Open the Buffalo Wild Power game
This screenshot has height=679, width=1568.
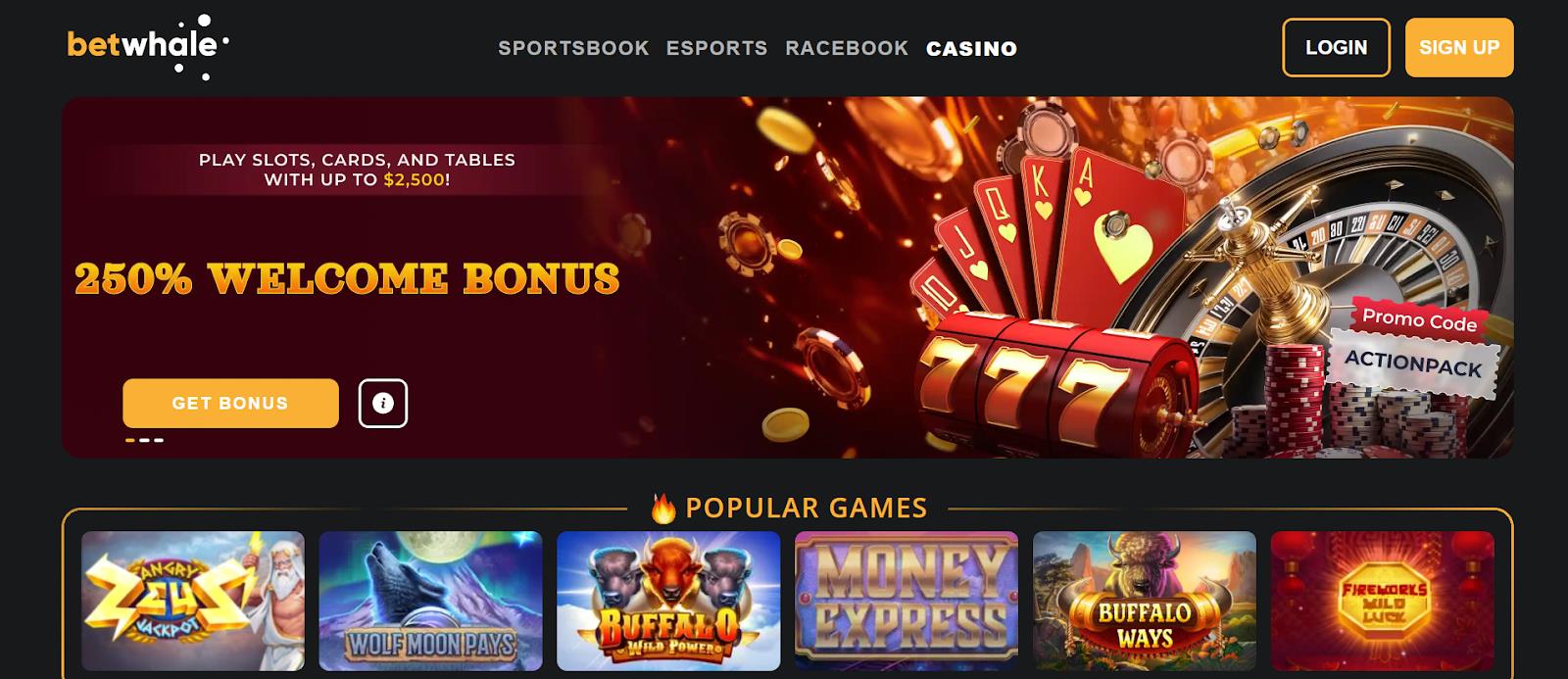668,601
